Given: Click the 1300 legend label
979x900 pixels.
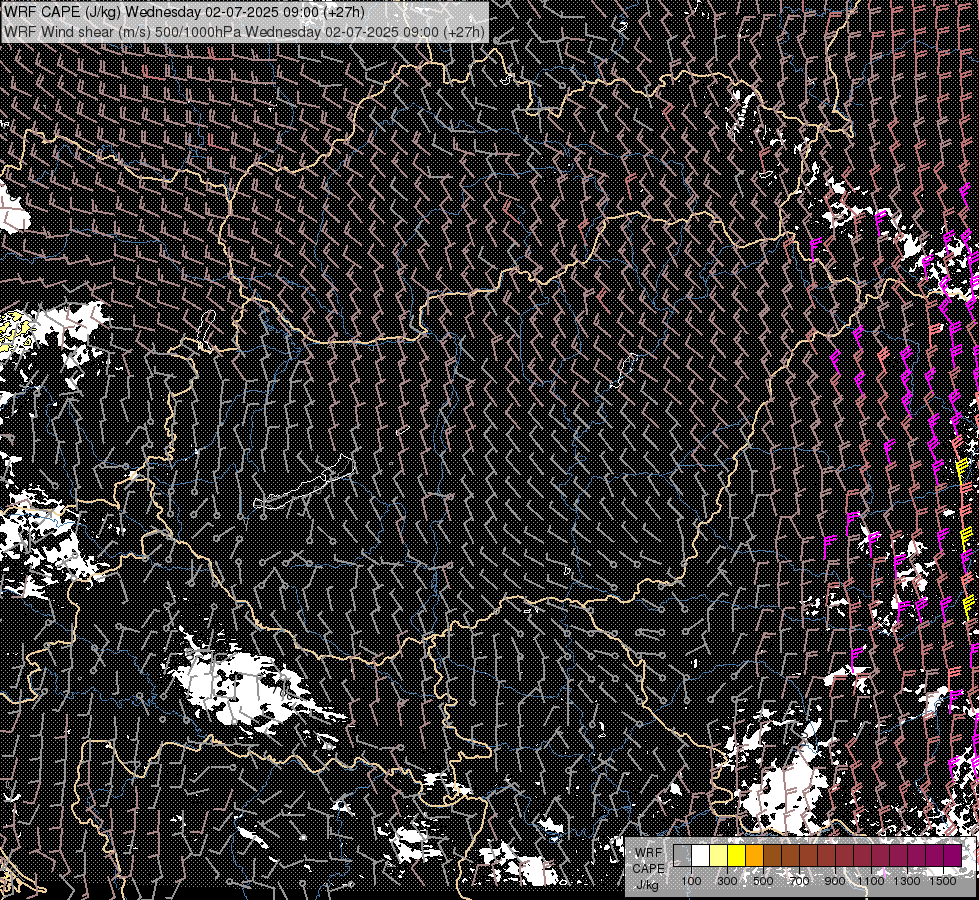Looking at the screenshot, I should pos(907,881).
